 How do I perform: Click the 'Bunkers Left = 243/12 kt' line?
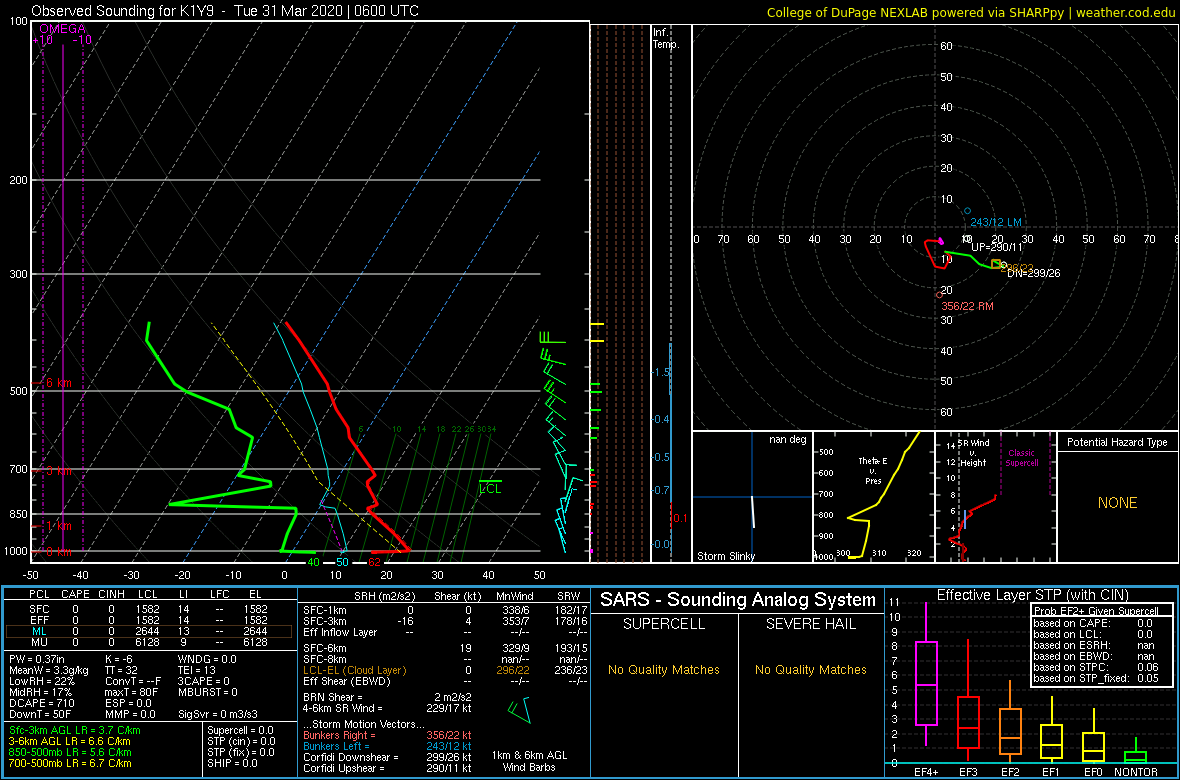click(387, 745)
